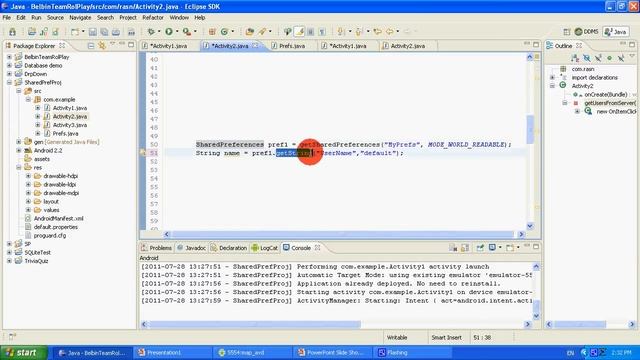
Task: Select the Java perspective button
Action: pos(616,32)
